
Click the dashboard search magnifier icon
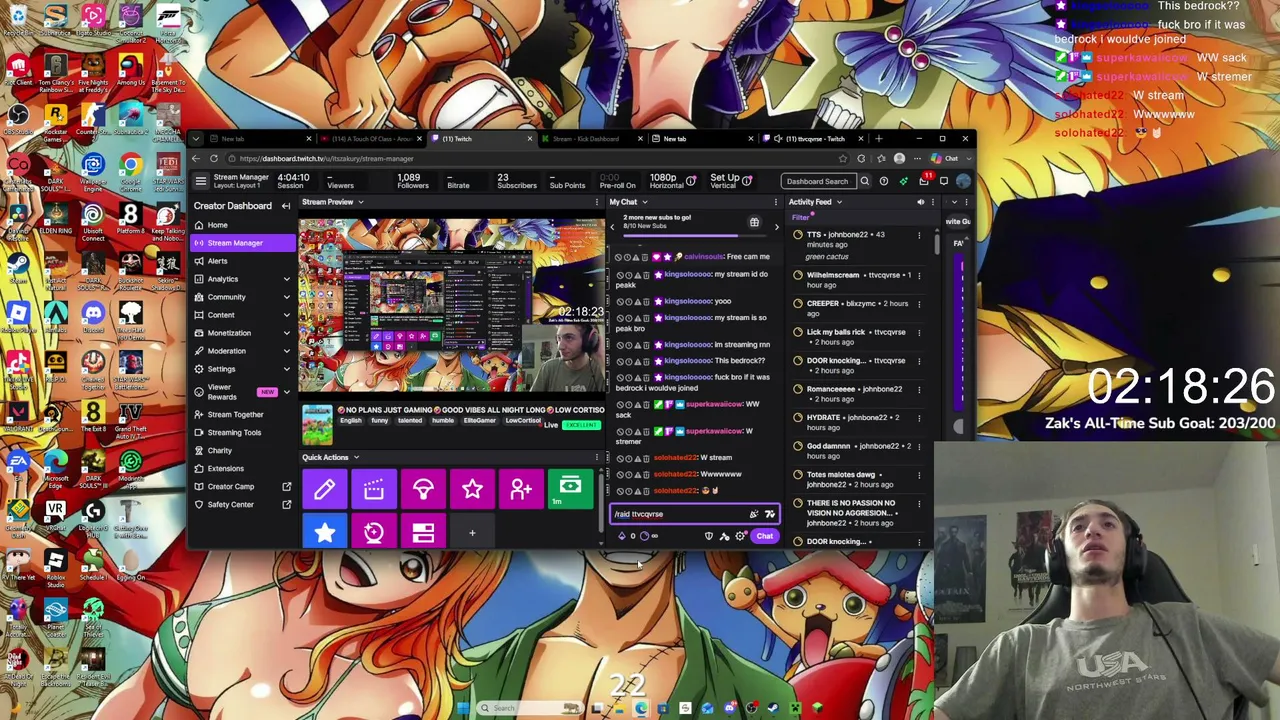(865, 181)
